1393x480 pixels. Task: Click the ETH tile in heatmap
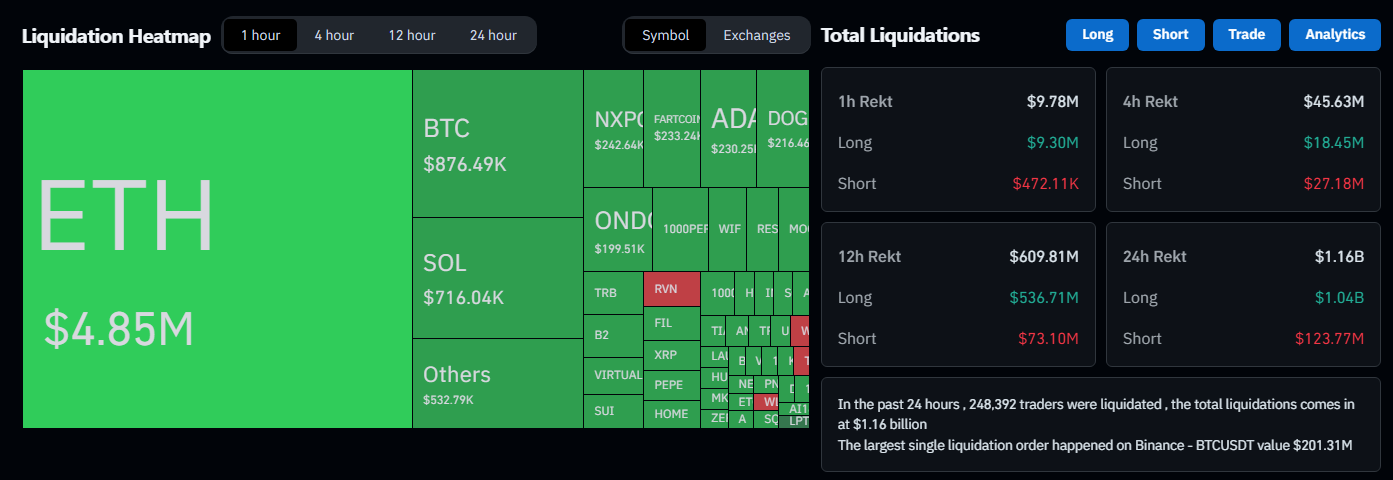[x=217, y=249]
